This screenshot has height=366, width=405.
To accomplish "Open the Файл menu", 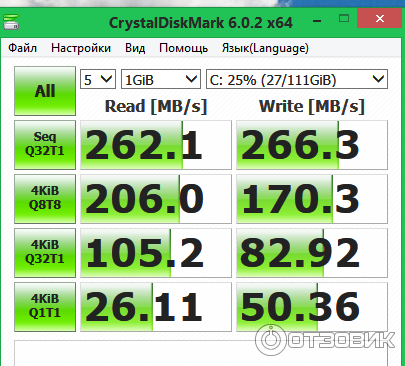I will click(x=22, y=48).
